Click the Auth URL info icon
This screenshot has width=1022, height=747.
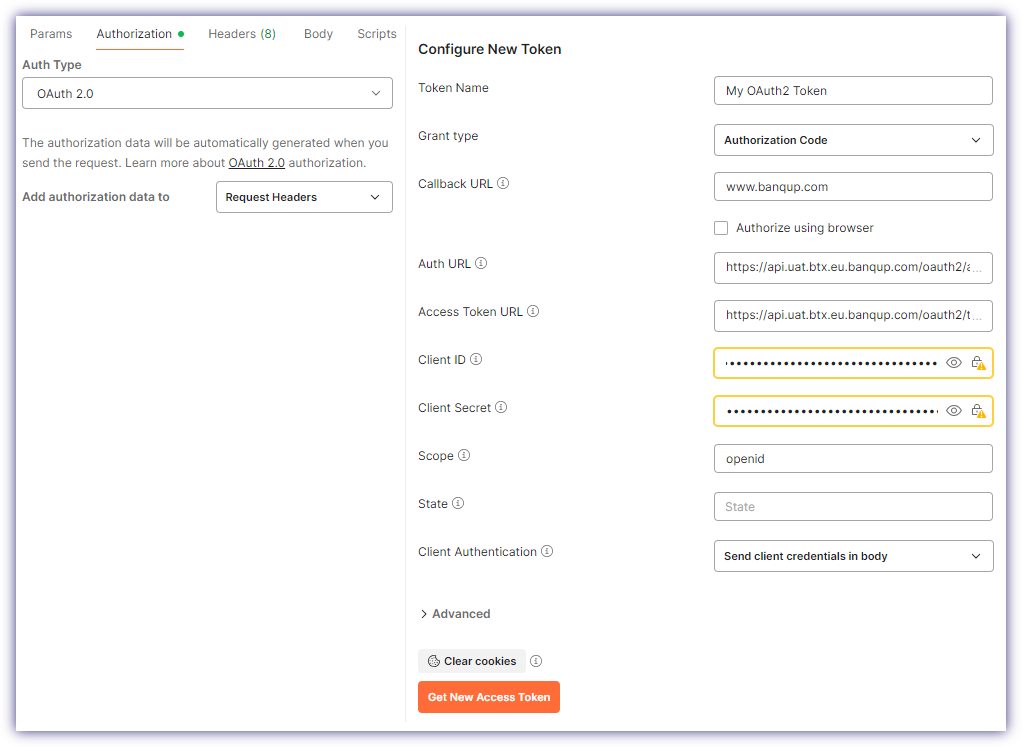[x=481, y=263]
